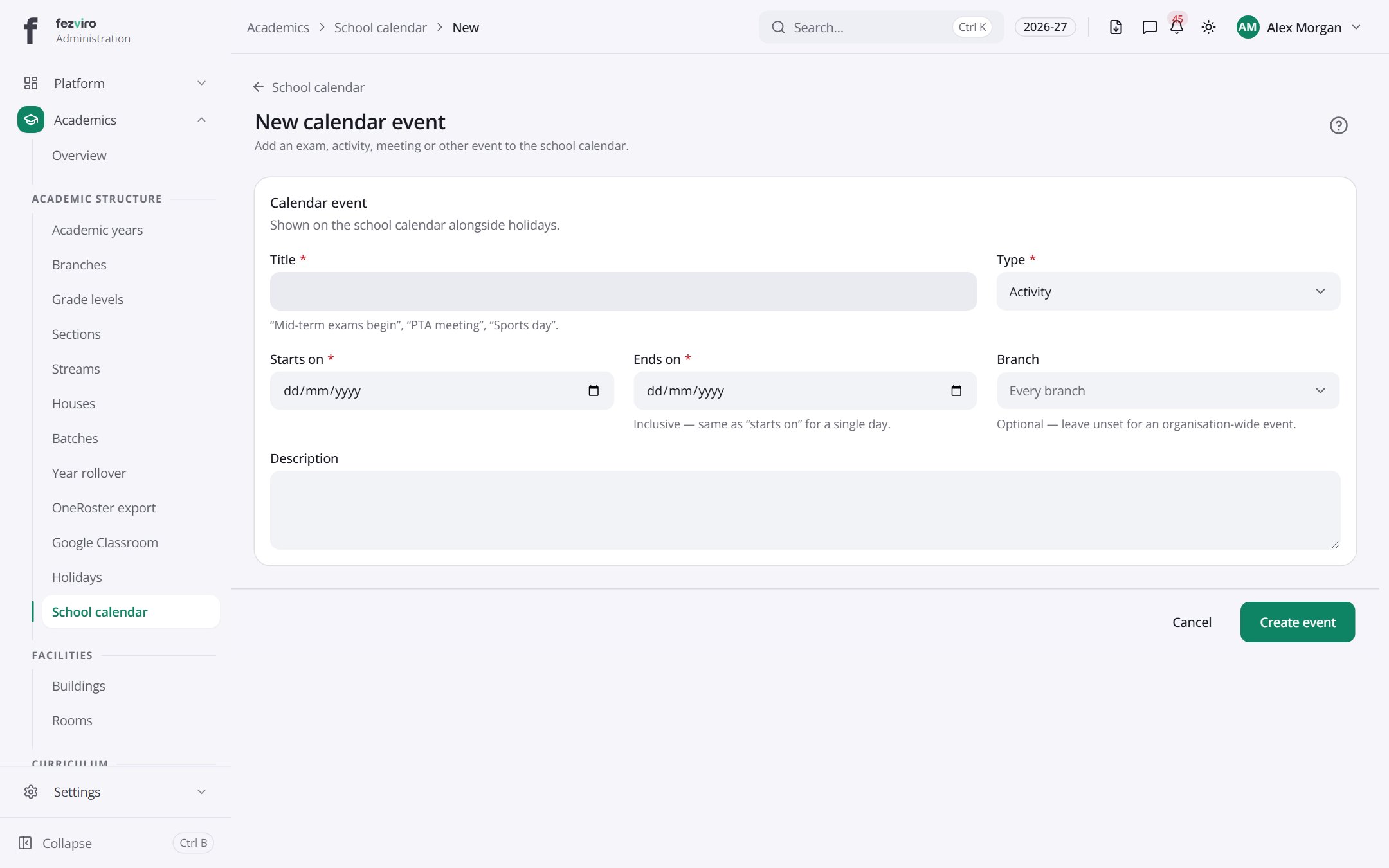The height and width of the screenshot is (868, 1389).
Task: Open the help question mark icon
Action: click(1338, 125)
